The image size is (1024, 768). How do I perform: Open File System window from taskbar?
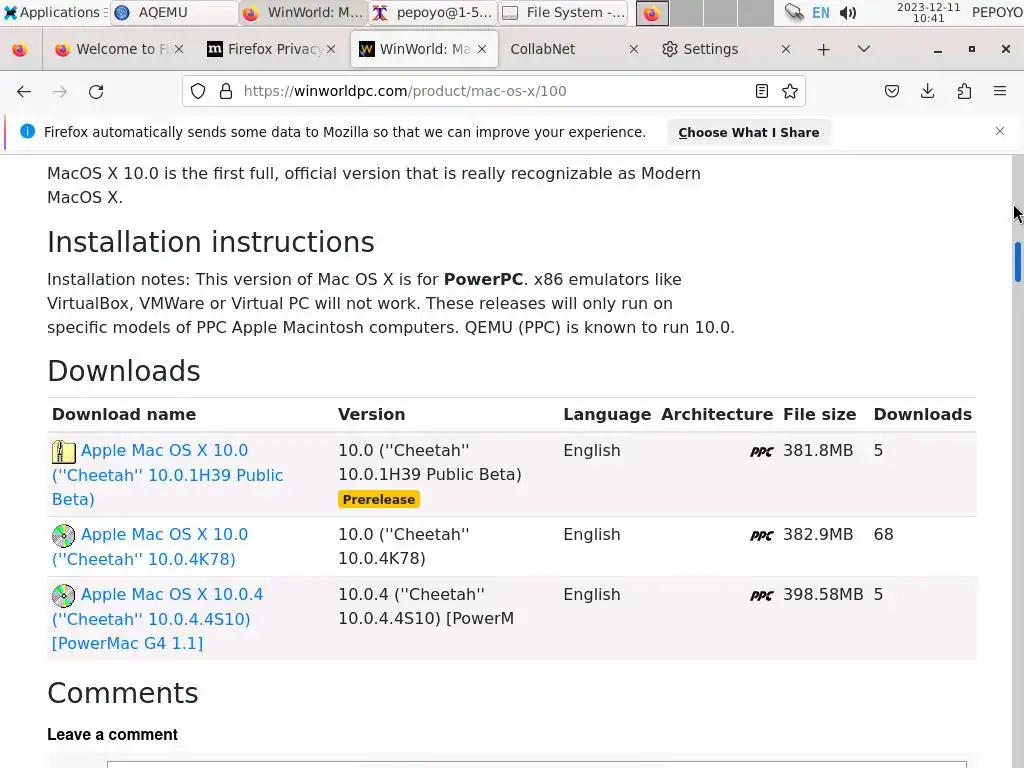click(564, 12)
